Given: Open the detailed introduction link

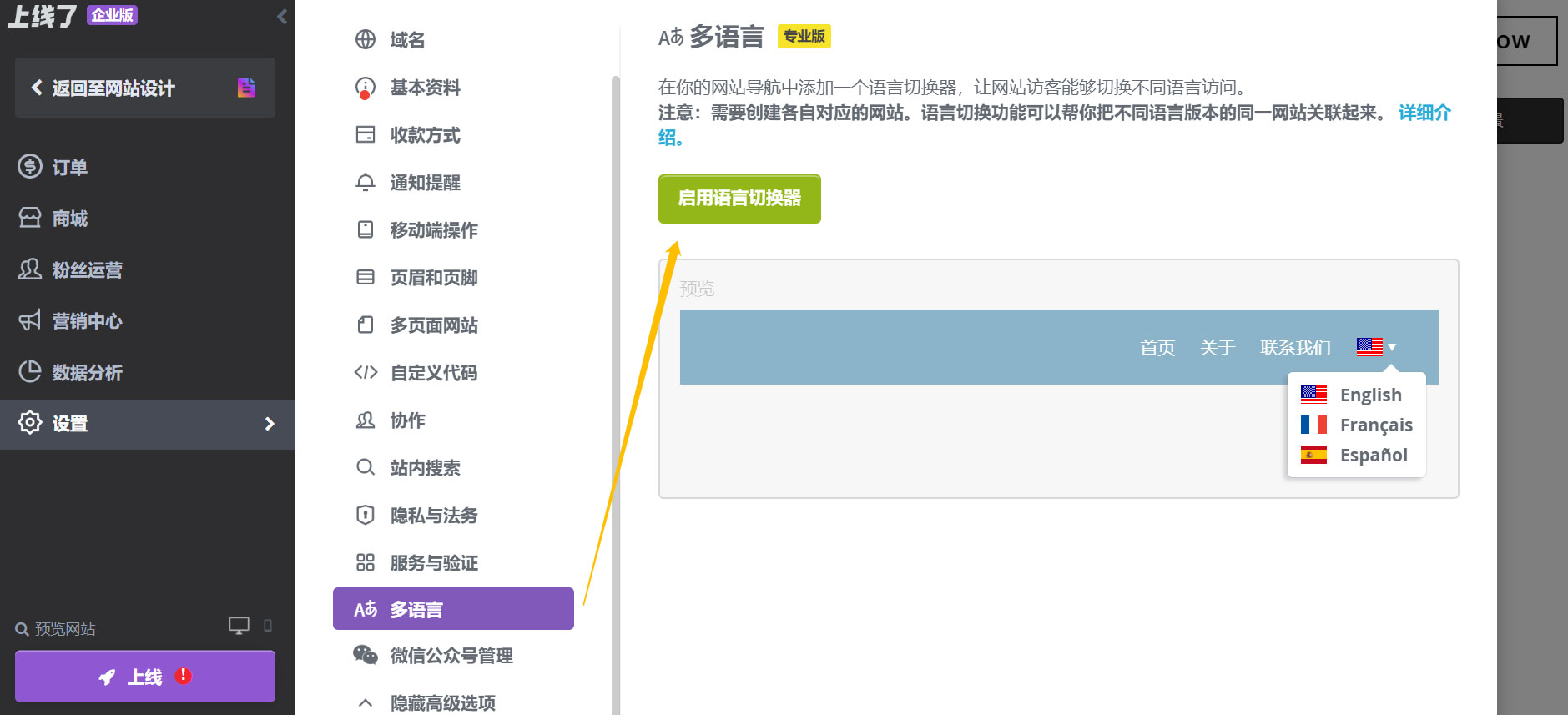Looking at the screenshot, I should (x=1424, y=113).
